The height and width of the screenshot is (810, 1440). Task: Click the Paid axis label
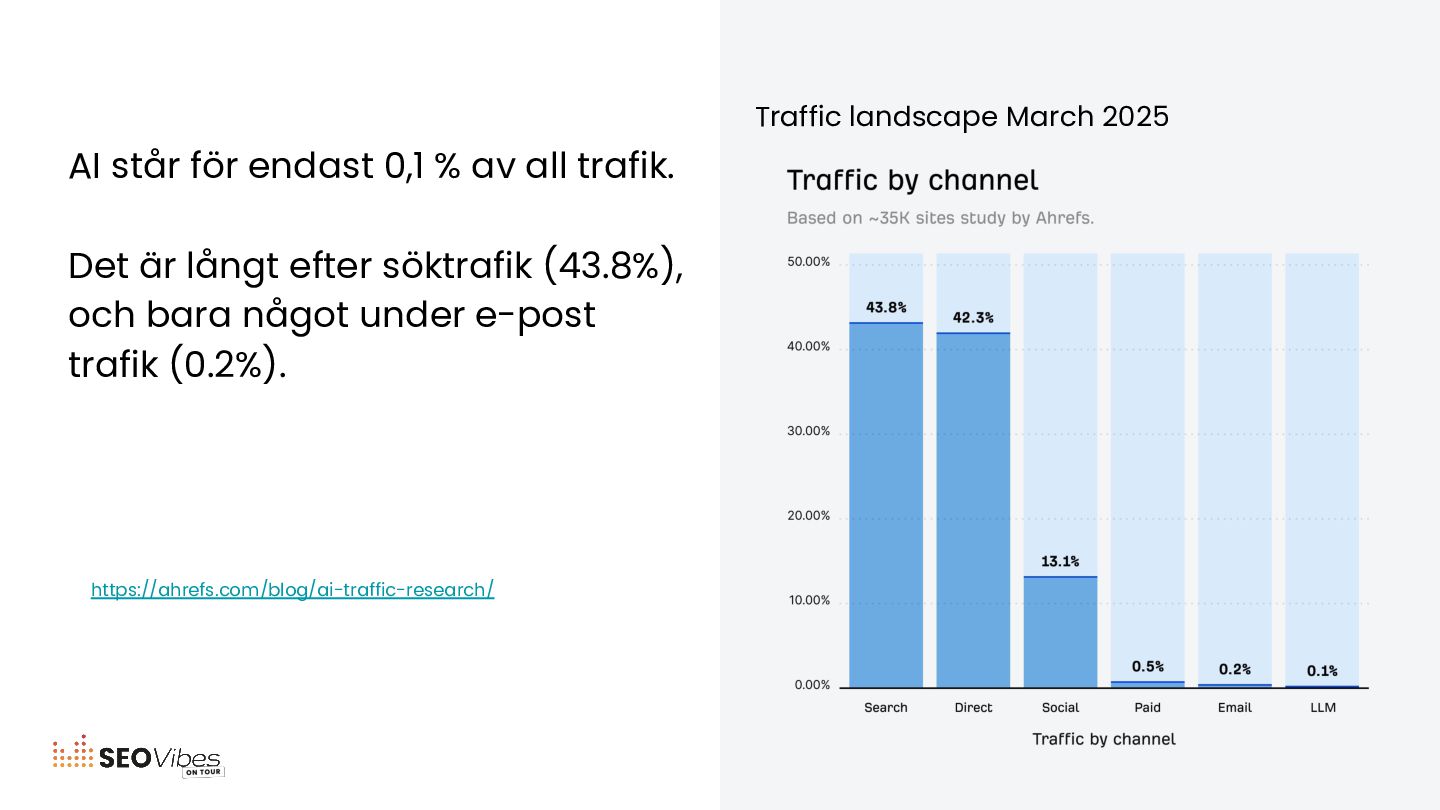pos(1148,708)
